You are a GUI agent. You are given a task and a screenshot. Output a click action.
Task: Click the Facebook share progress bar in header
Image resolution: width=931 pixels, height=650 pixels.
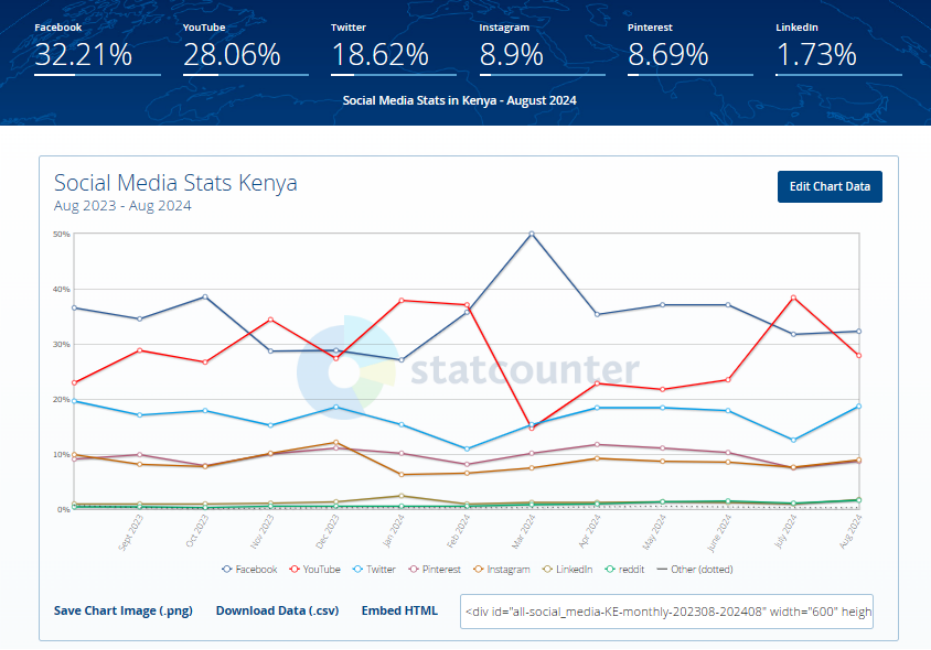97,75
